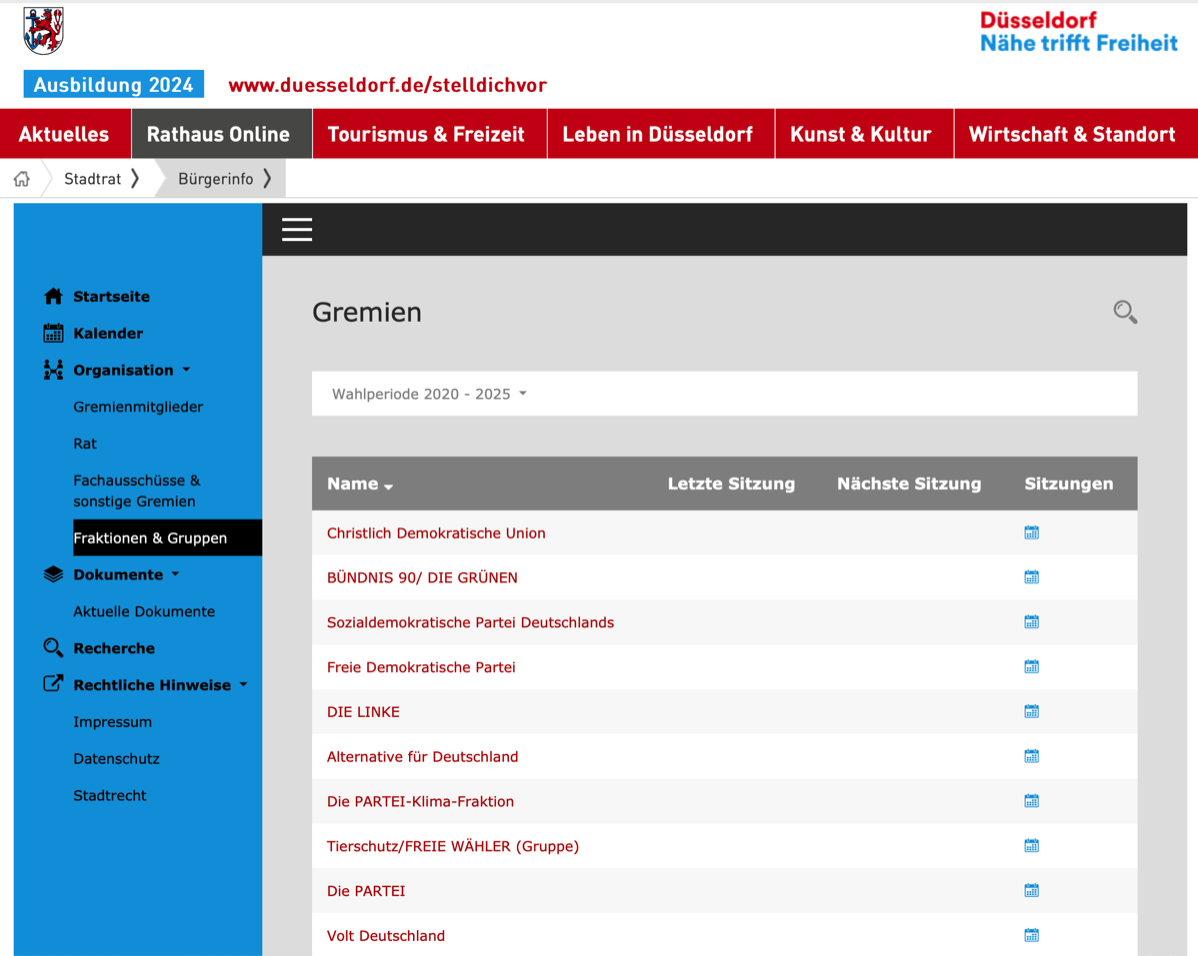Go to Startseite in the sidebar

[112, 297]
